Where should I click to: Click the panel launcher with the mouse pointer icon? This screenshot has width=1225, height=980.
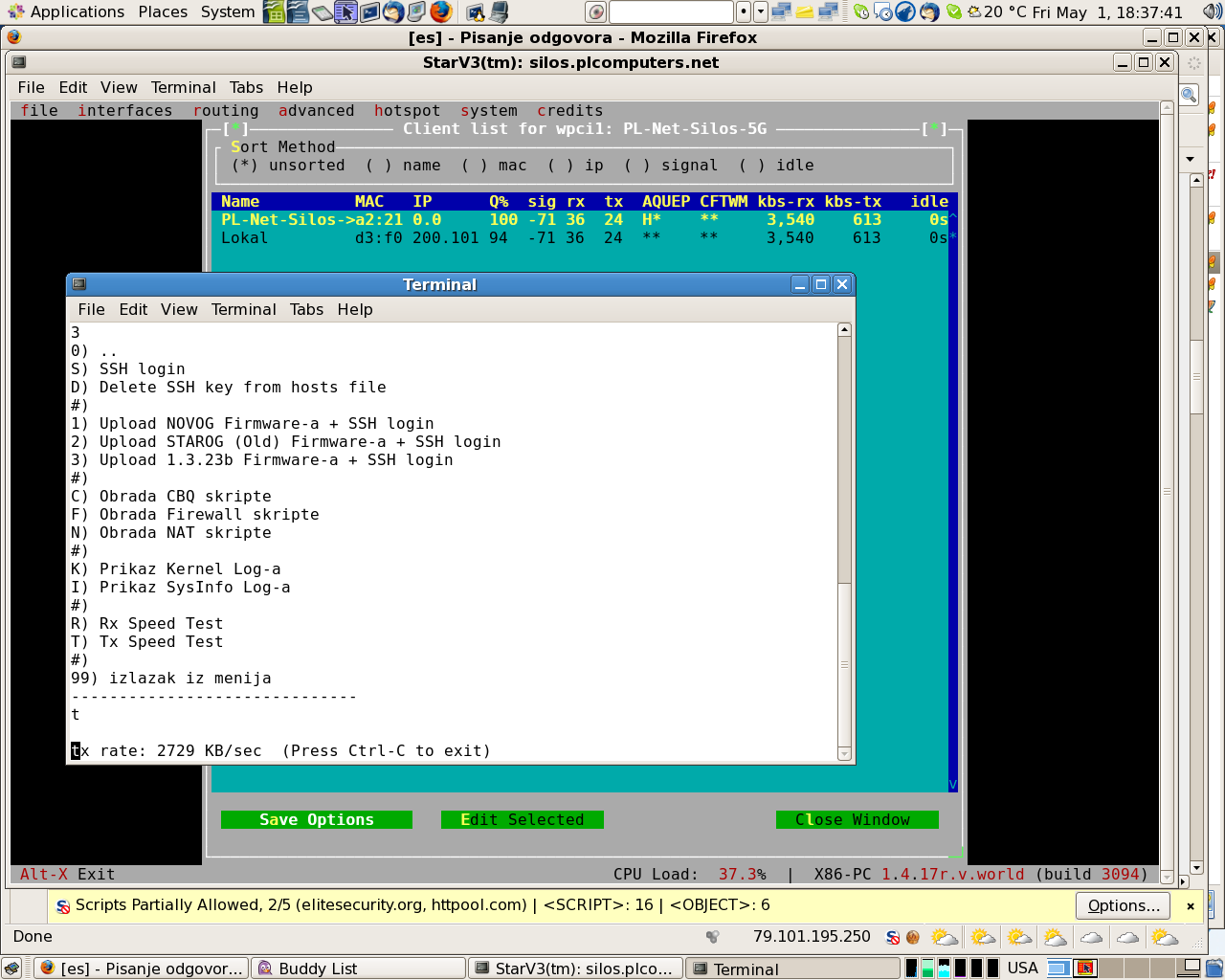tap(345, 11)
